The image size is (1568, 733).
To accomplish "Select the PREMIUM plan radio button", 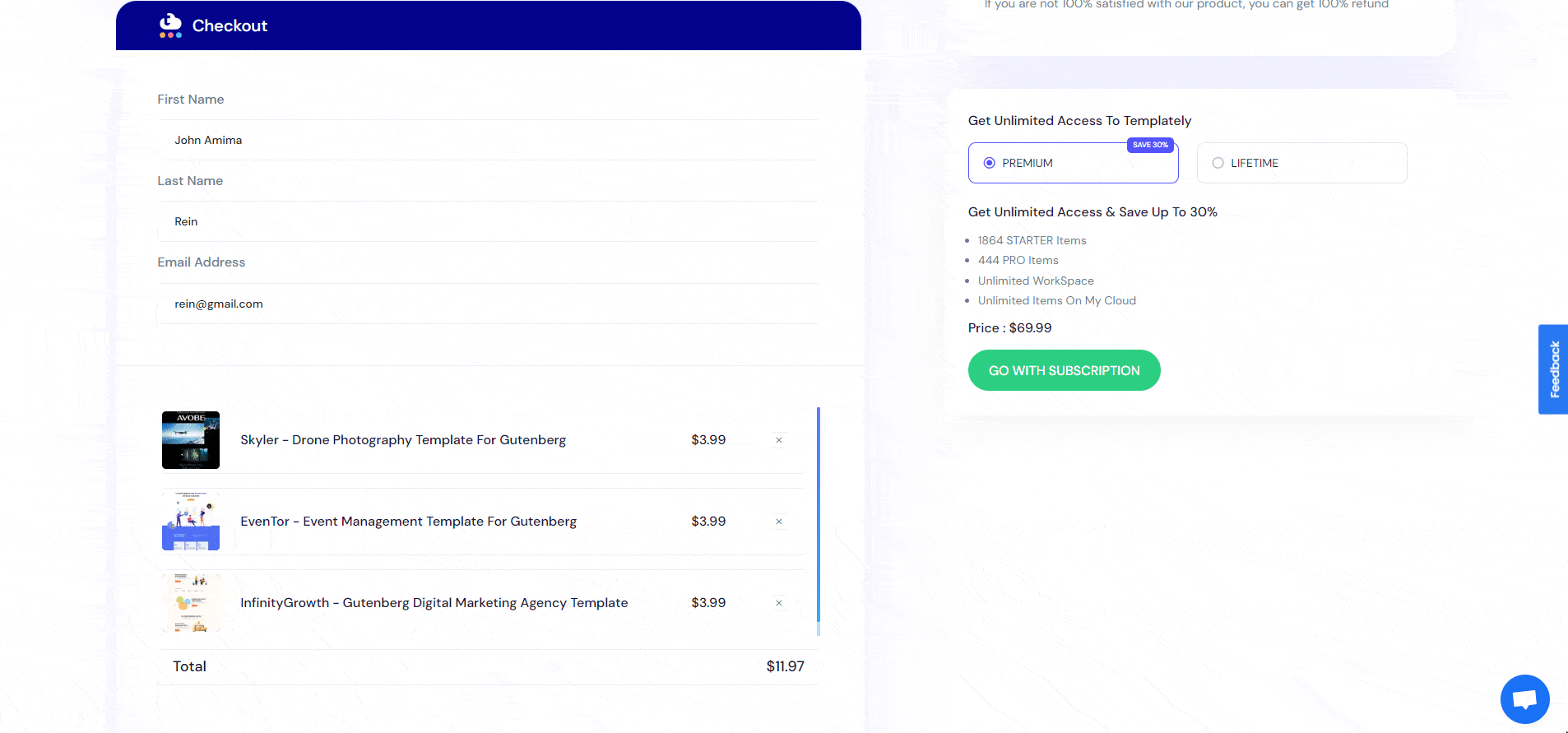I will [990, 163].
